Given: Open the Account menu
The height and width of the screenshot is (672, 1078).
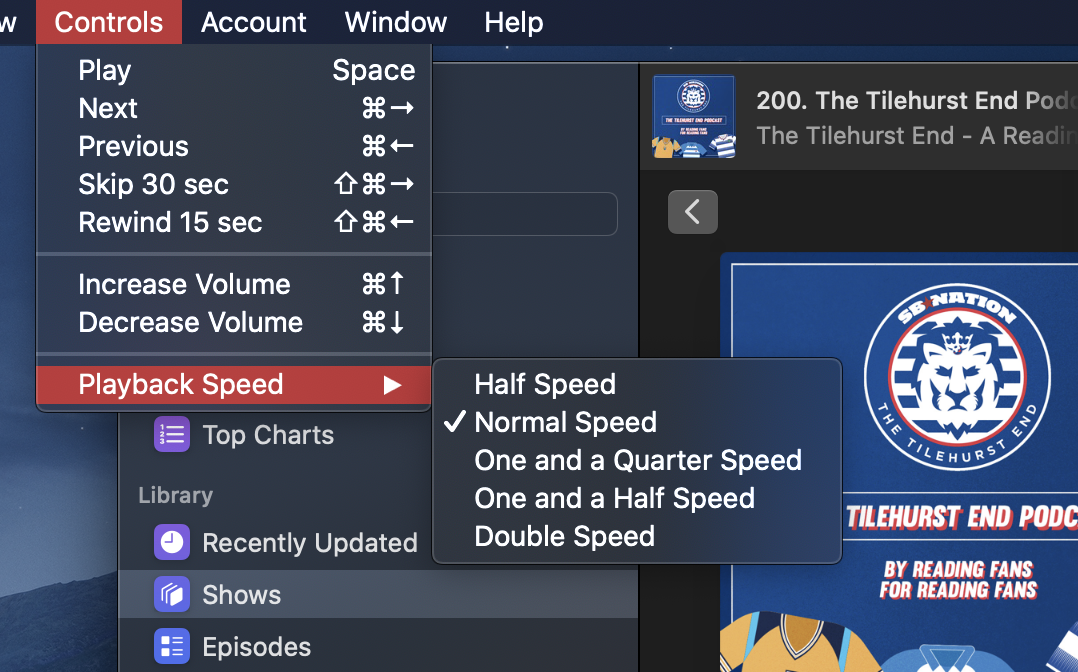Looking at the screenshot, I should pyautogui.click(x=254, y=22).
